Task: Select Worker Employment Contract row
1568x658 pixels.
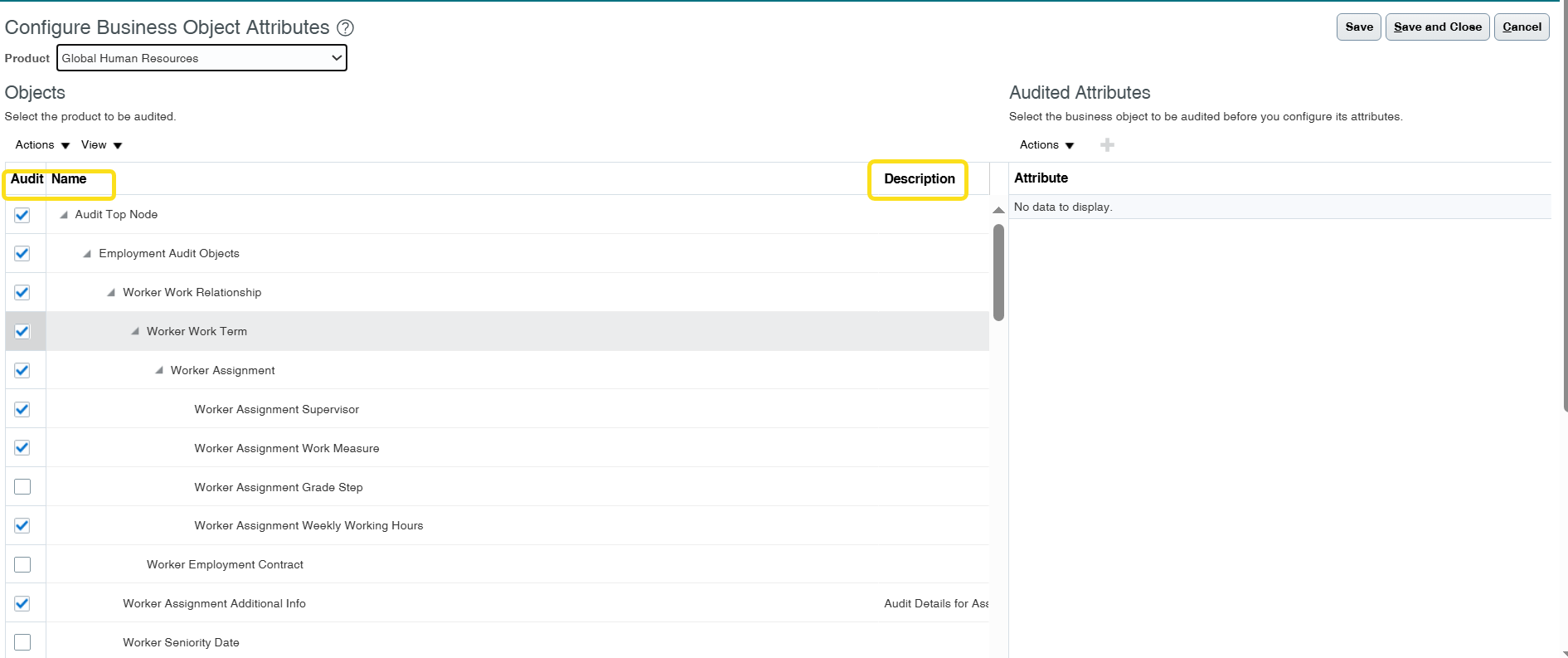Action: point(498,565)
